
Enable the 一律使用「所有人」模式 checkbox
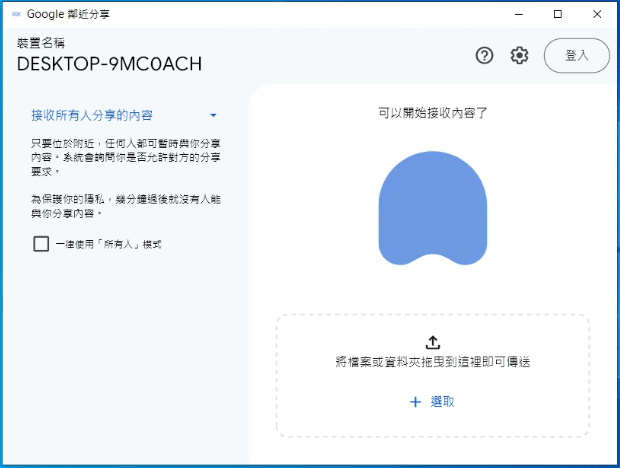pyautogui.click(x=41, y=244)
